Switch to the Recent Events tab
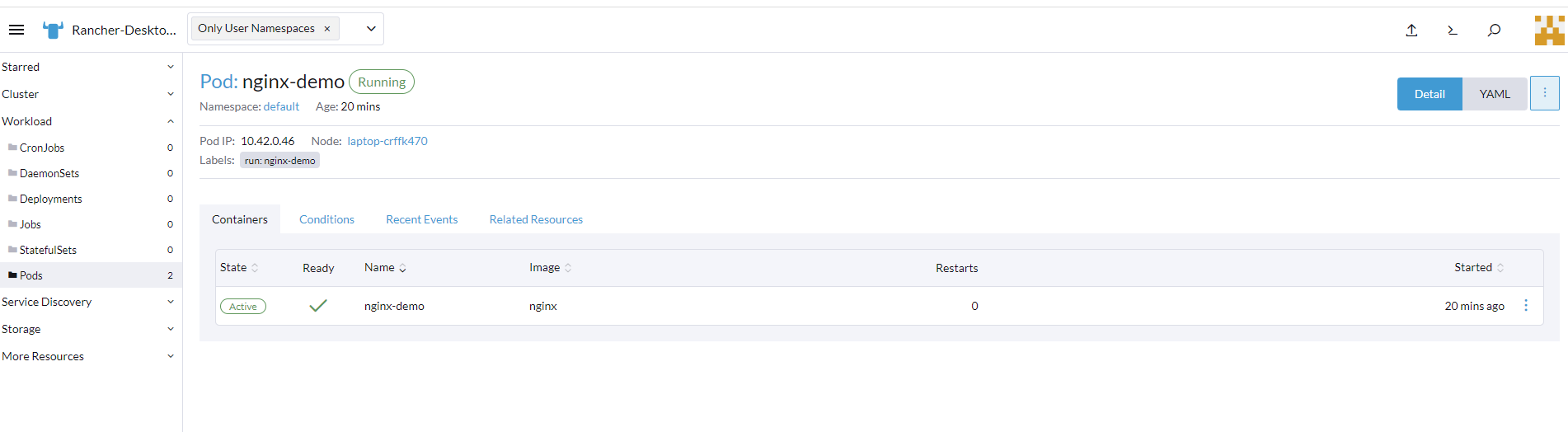1568x432 pixels. [x=421, y=219]
